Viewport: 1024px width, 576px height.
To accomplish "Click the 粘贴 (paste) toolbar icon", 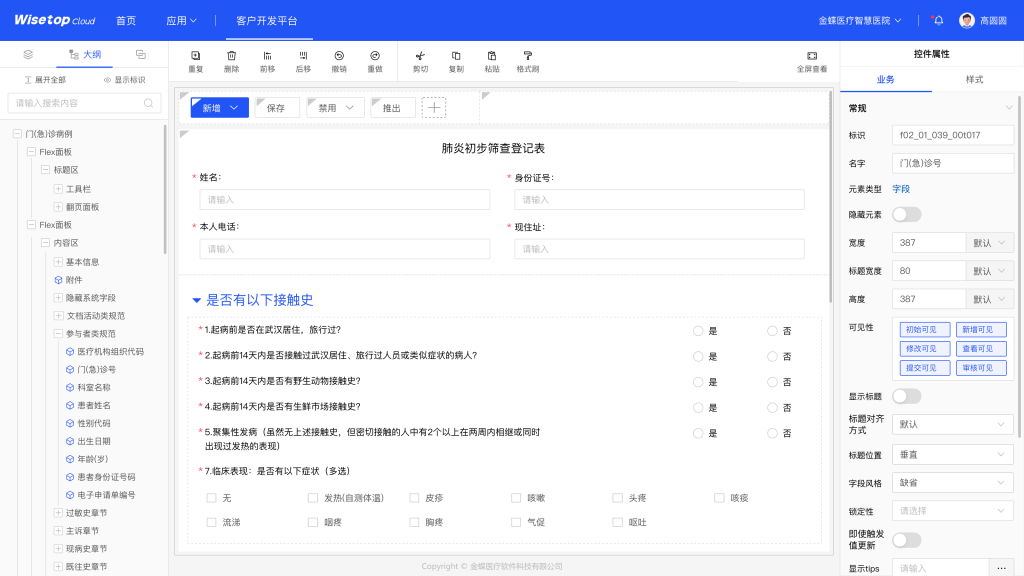I will tap(492, 56).
